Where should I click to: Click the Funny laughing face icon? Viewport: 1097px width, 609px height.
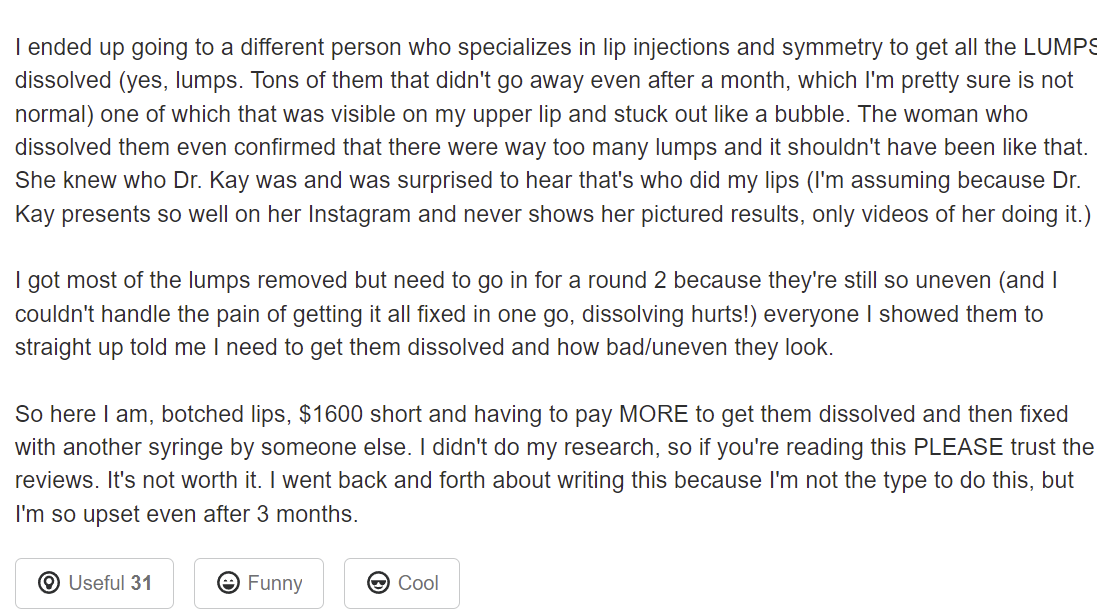(228, 582)
